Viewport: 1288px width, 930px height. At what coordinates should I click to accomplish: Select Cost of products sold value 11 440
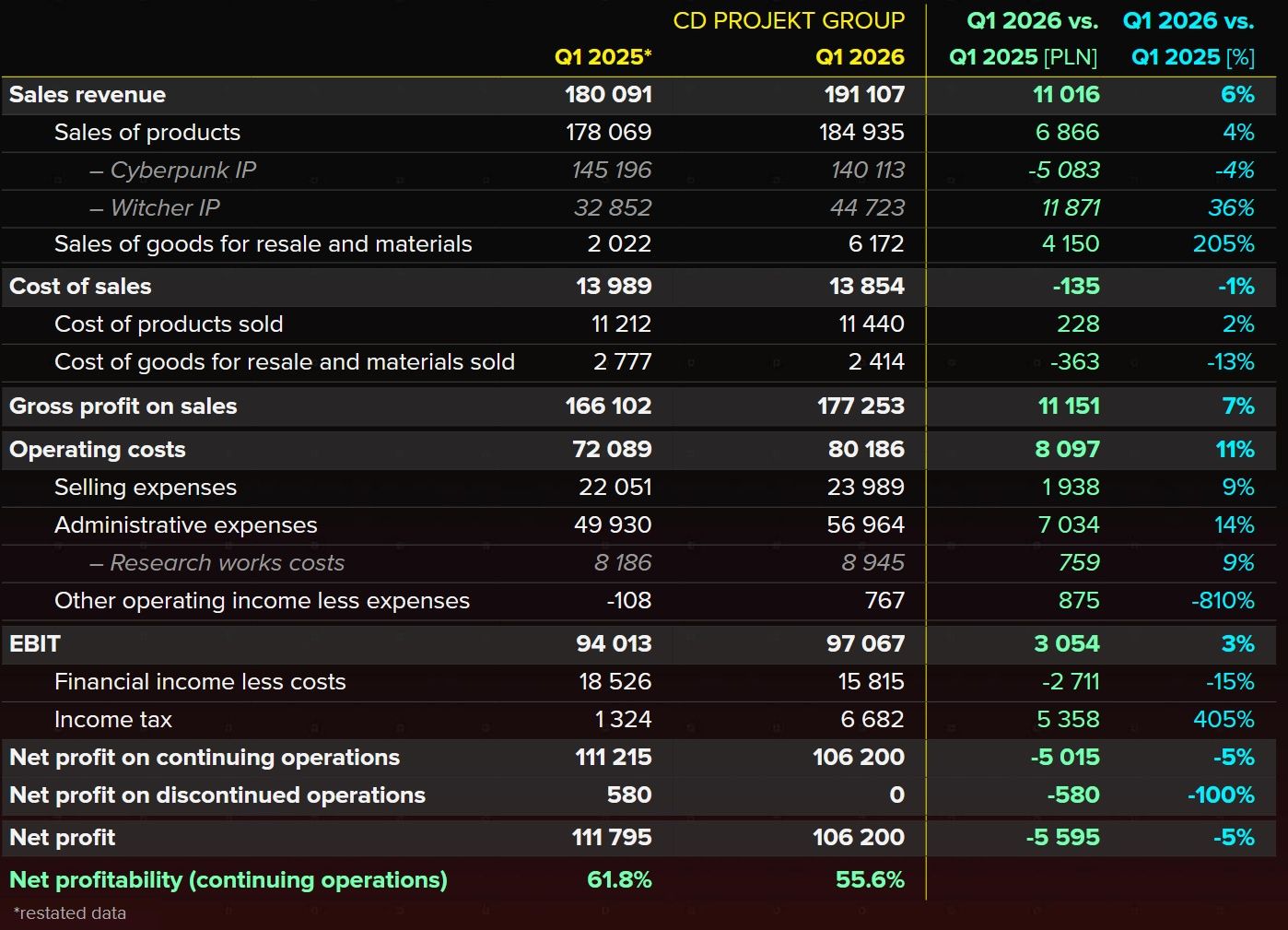pyautogui.click(x=872, y=324)
